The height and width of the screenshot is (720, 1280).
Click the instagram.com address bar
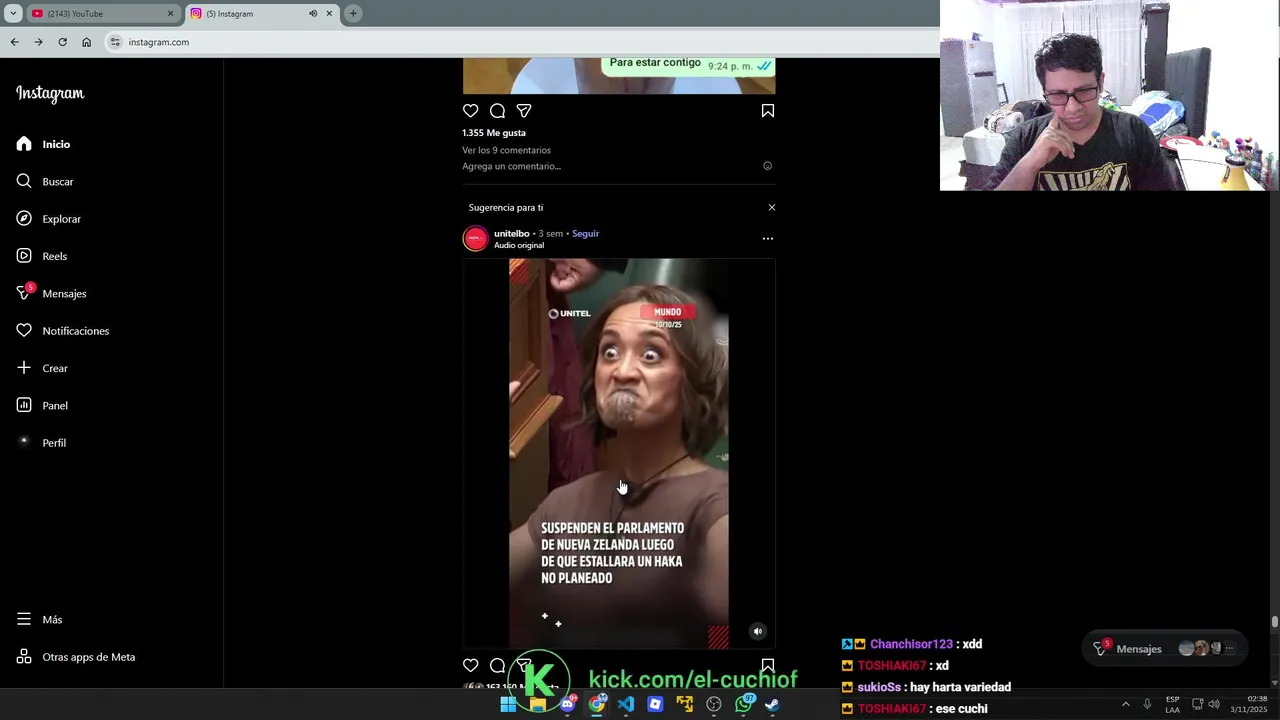pyautogui.click(x=520, y=42)
